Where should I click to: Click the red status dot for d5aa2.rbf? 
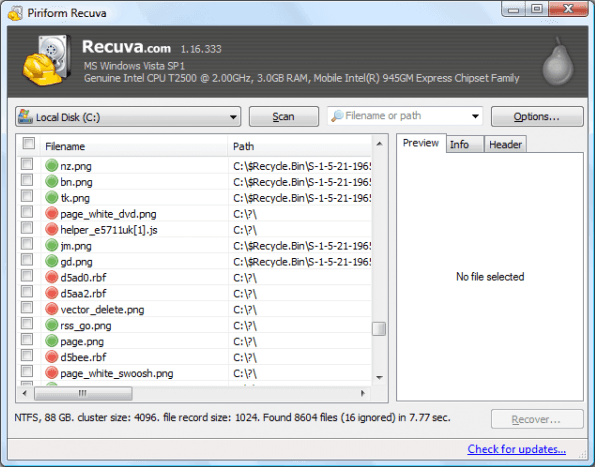click(52, 293)
